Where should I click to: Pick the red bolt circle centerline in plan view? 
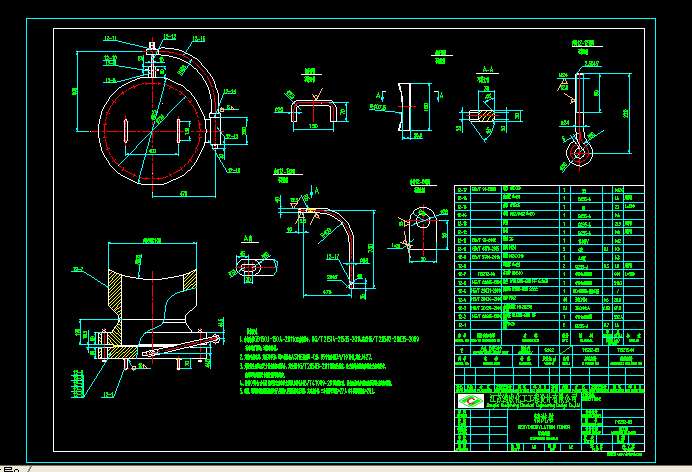point(152,131)
